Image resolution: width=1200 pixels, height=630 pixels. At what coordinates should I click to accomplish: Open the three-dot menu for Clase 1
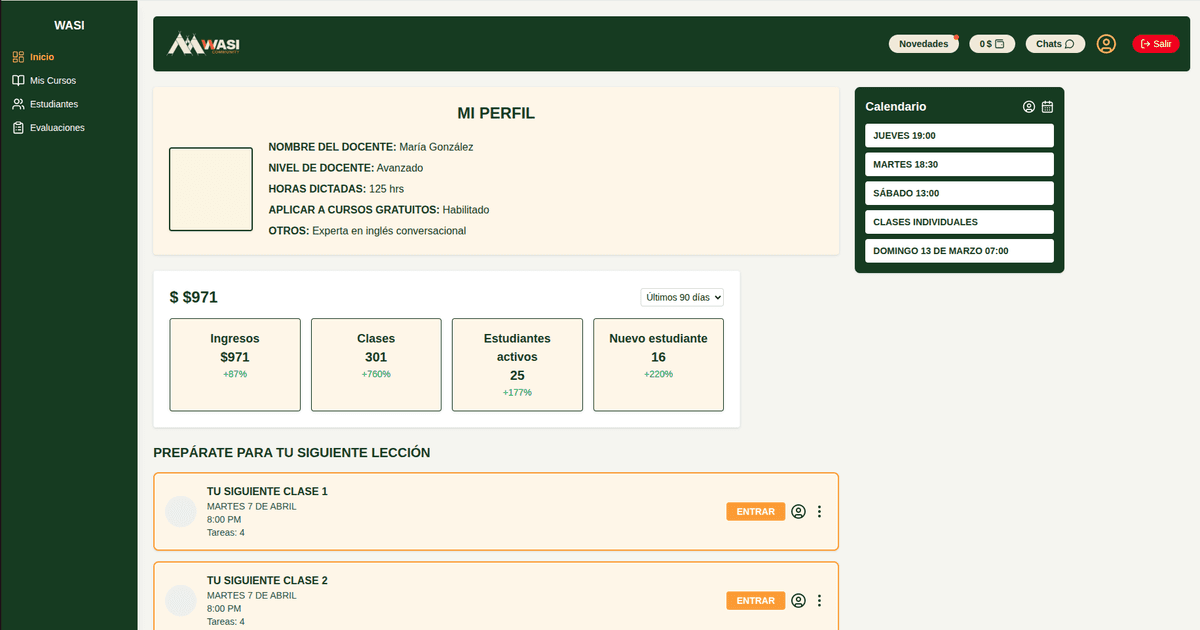pos(819,511)
